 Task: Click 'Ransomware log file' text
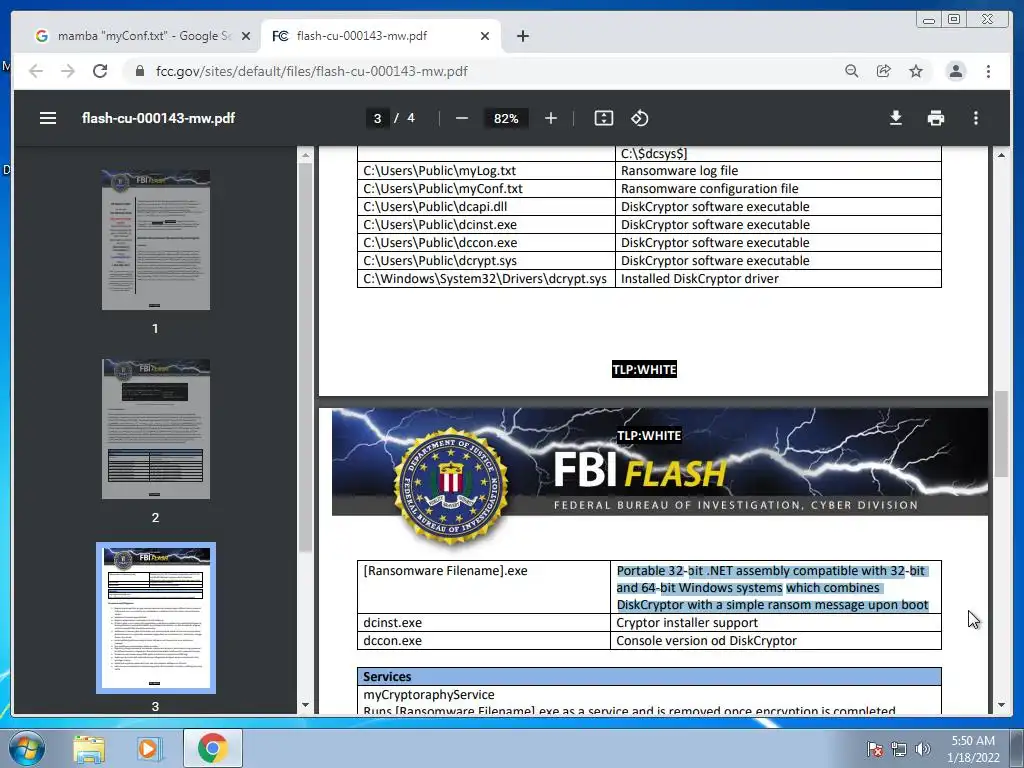(679, 170)
